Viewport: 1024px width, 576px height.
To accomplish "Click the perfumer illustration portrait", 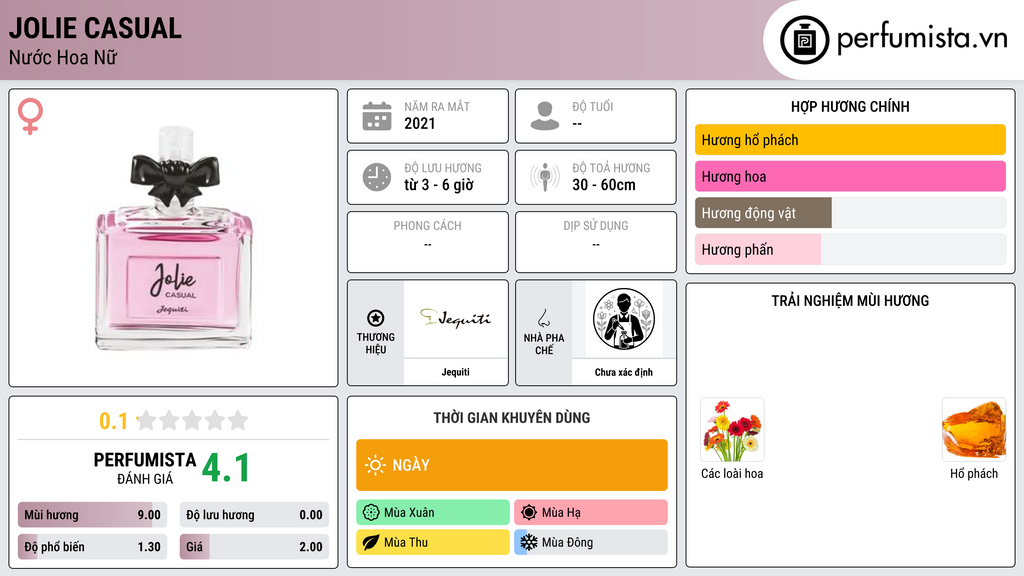I will [x=624, y=319].
